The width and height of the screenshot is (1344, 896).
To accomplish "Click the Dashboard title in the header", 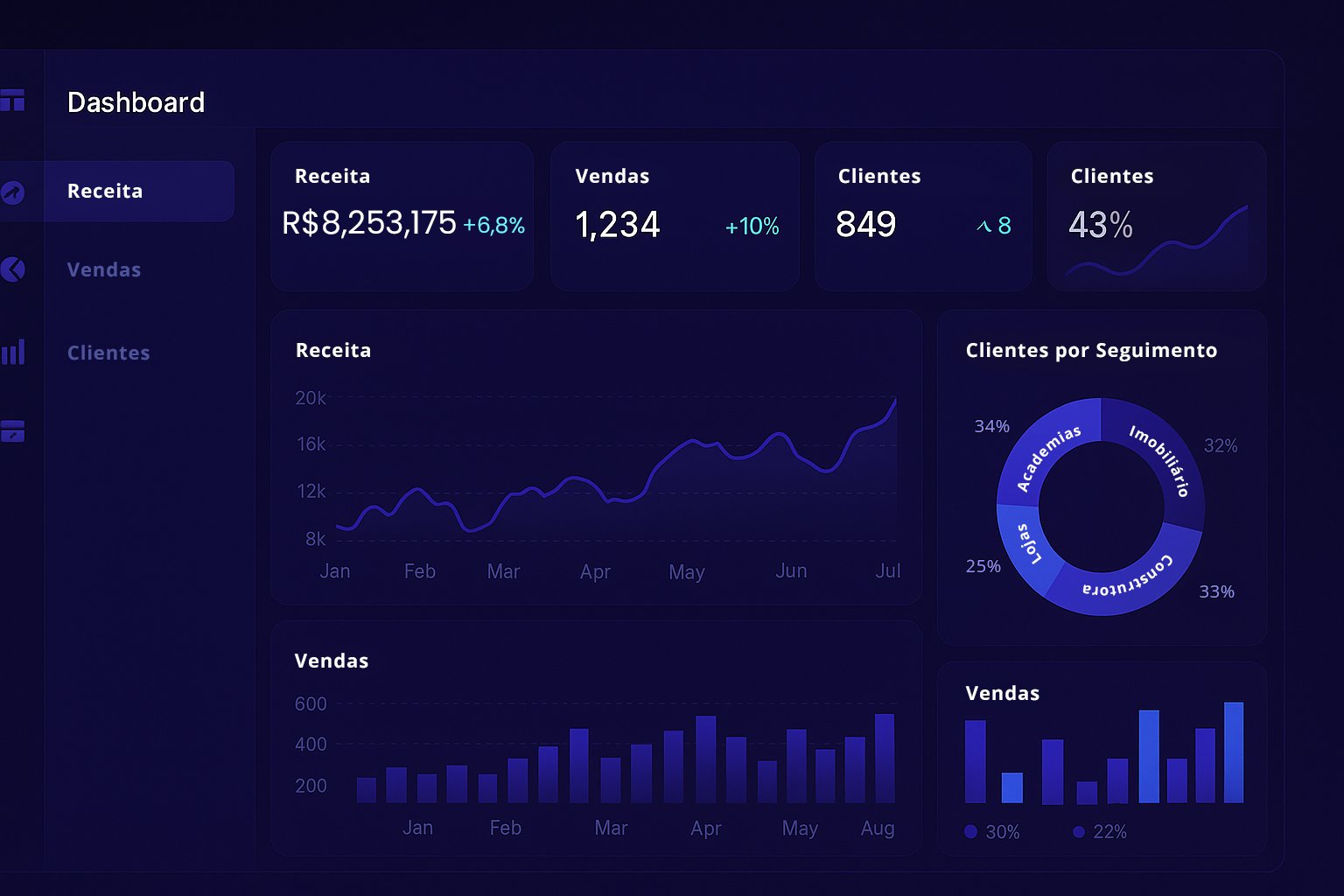I will pyautogui.click(x=136, y=102).
